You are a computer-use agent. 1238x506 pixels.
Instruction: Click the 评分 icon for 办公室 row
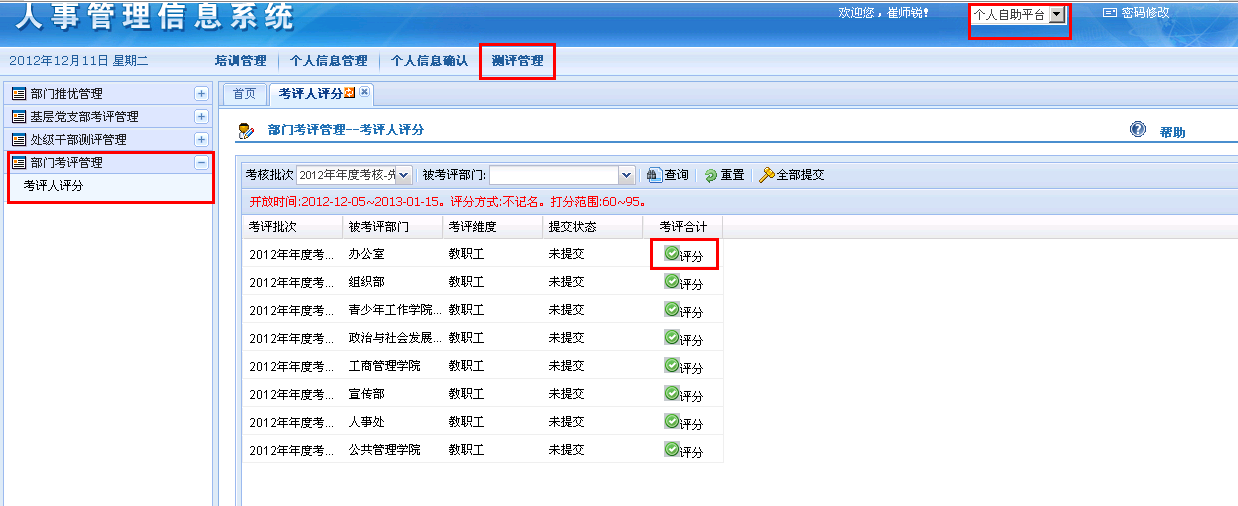[x=673, y=254]
